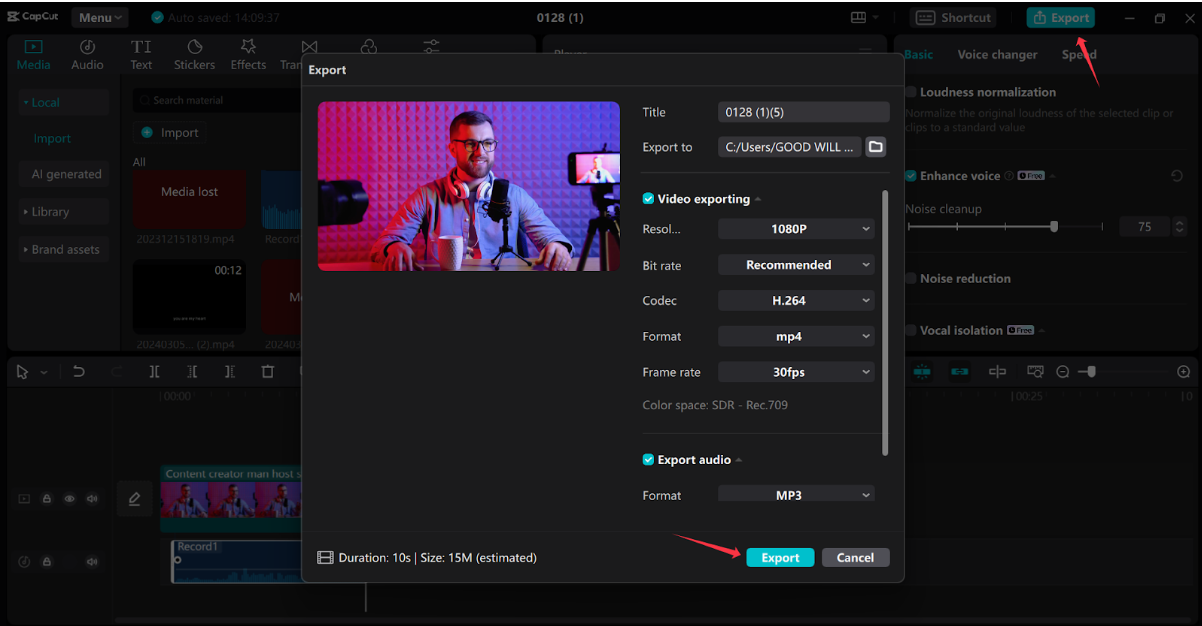
Task: Mute the video track audio
Action: click(x=92, y=498)
